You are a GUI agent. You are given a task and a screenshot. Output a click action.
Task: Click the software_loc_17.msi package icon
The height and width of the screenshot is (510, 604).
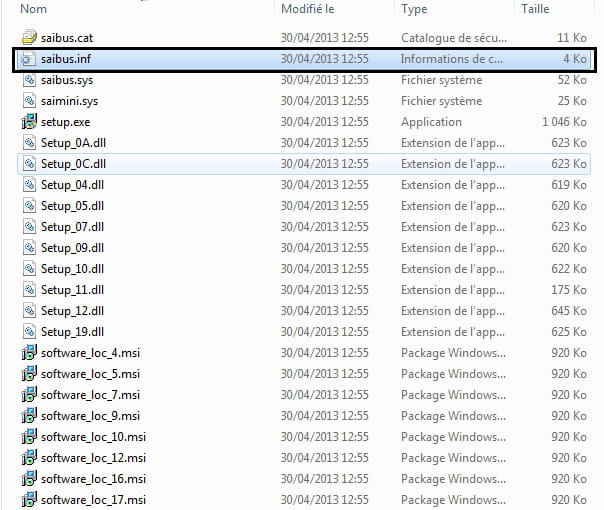pyautogui.click(x=29, y=500)
